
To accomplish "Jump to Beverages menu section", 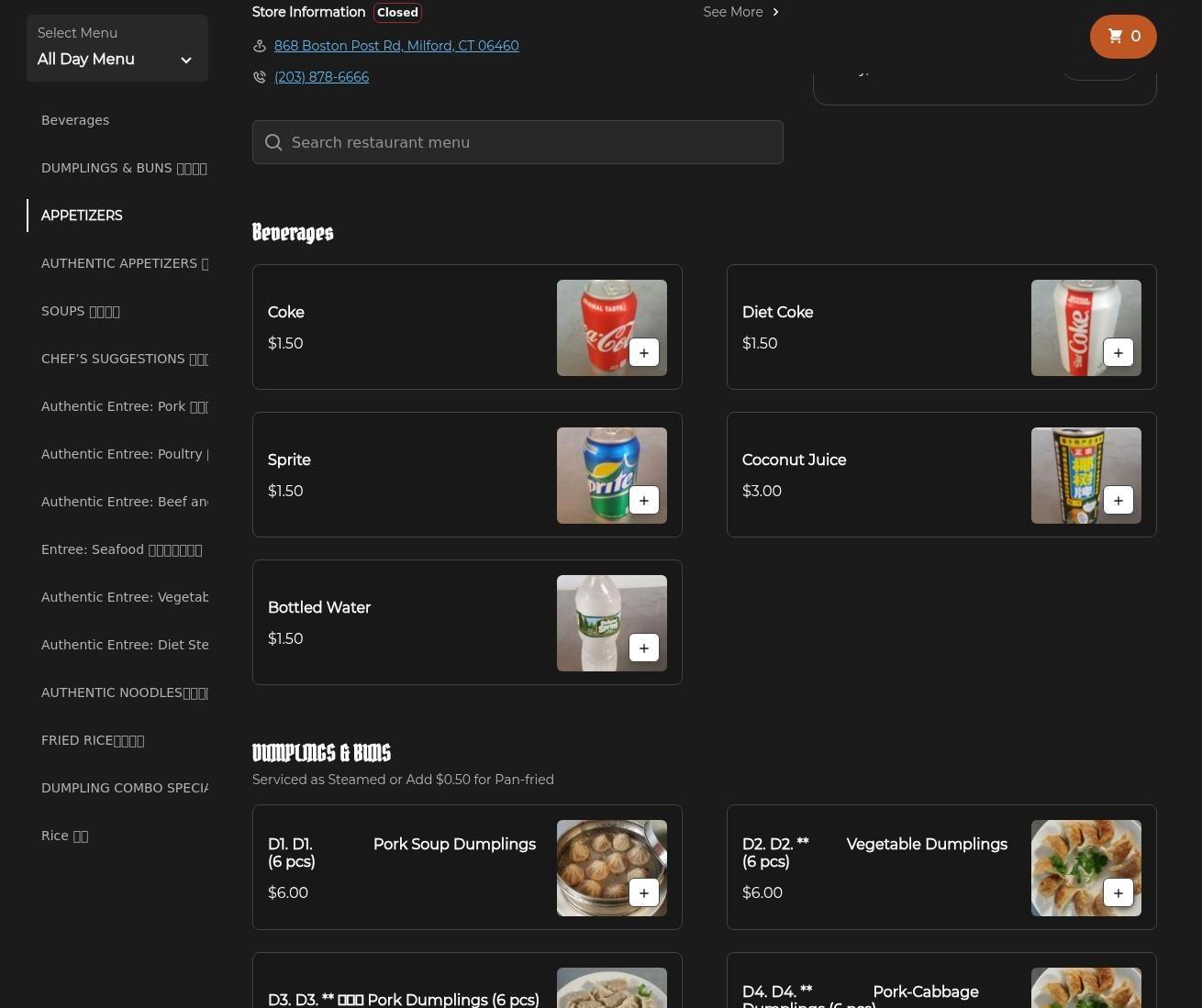I will [75, 120].
